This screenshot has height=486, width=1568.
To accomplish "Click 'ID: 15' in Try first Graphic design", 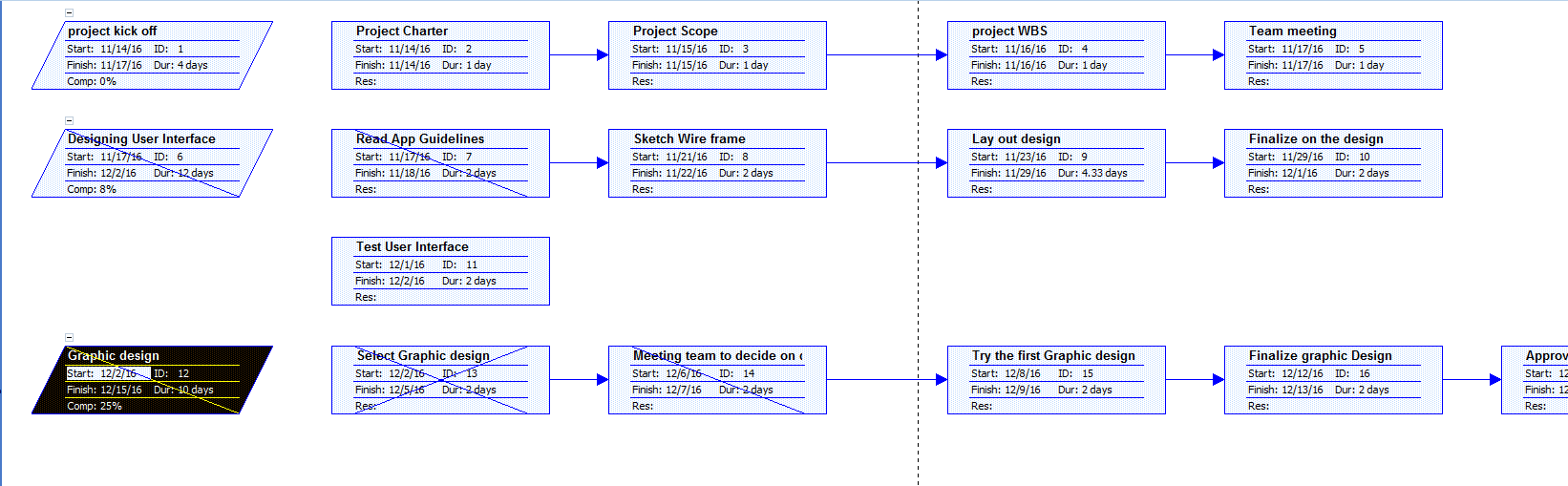I will [x=1075, y=374].
